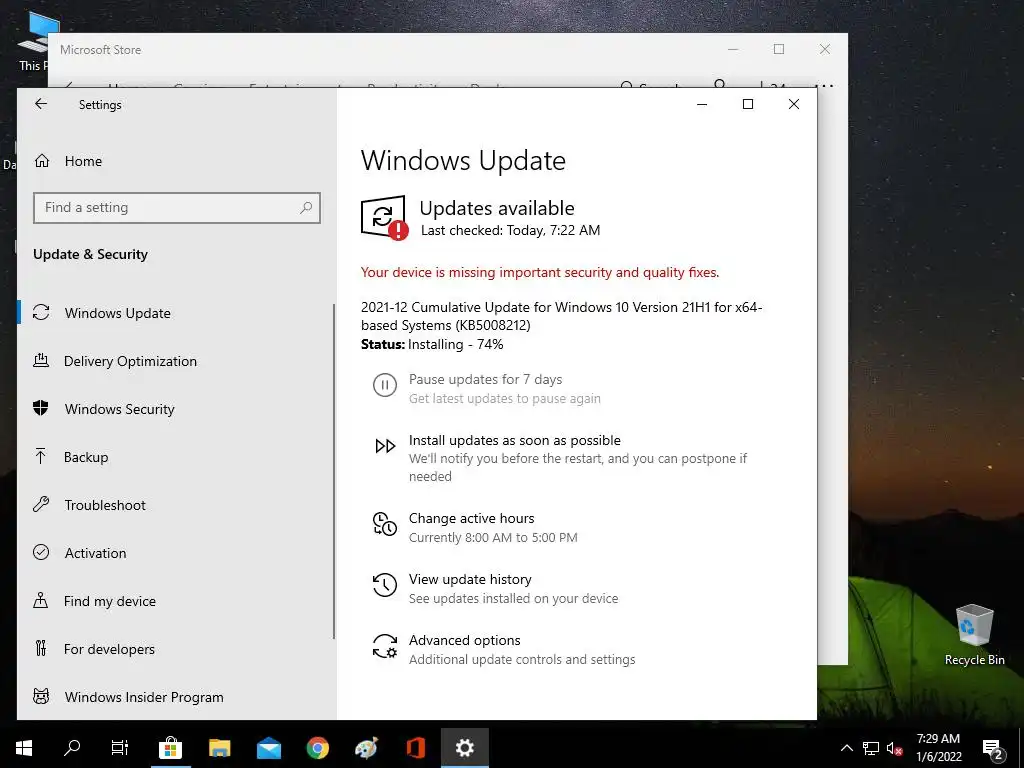Open Change active hours
The width and height of the screenshot is (1024, 768).
(x=472, y=519)
